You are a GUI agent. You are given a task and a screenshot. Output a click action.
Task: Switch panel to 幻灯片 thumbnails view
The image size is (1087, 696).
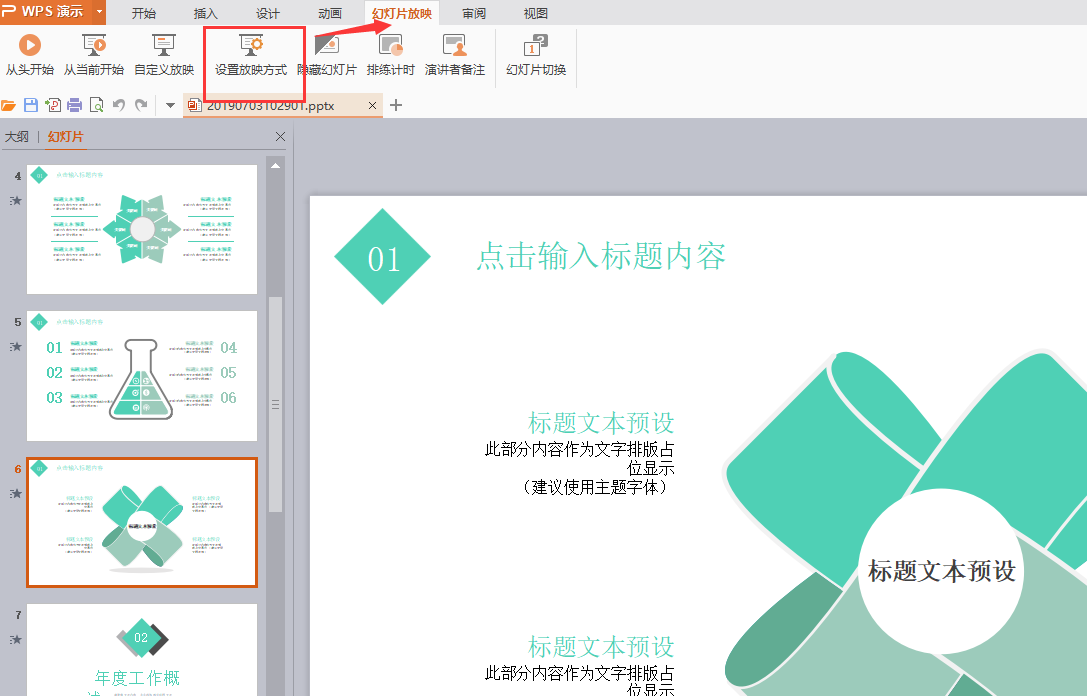click(65, 137)
